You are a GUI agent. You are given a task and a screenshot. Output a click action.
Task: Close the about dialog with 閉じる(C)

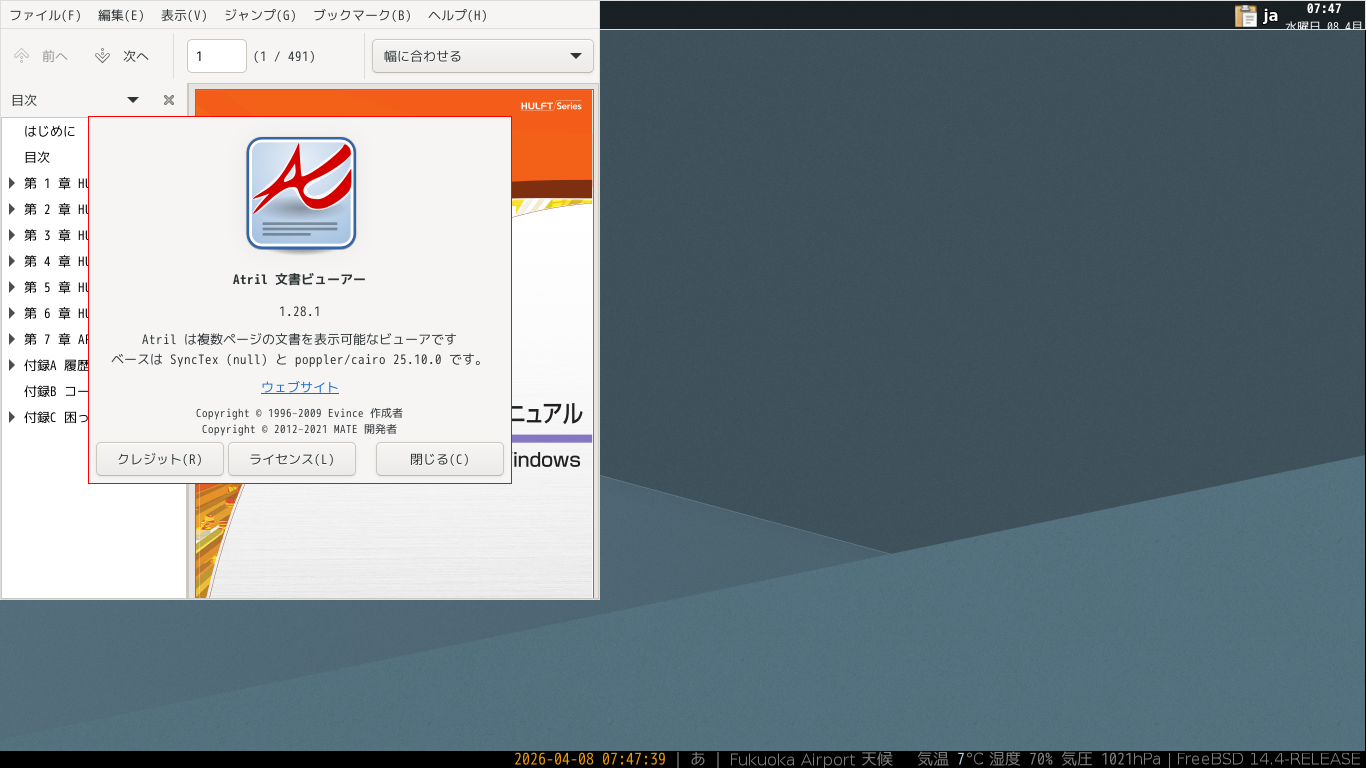click(440, 459)
